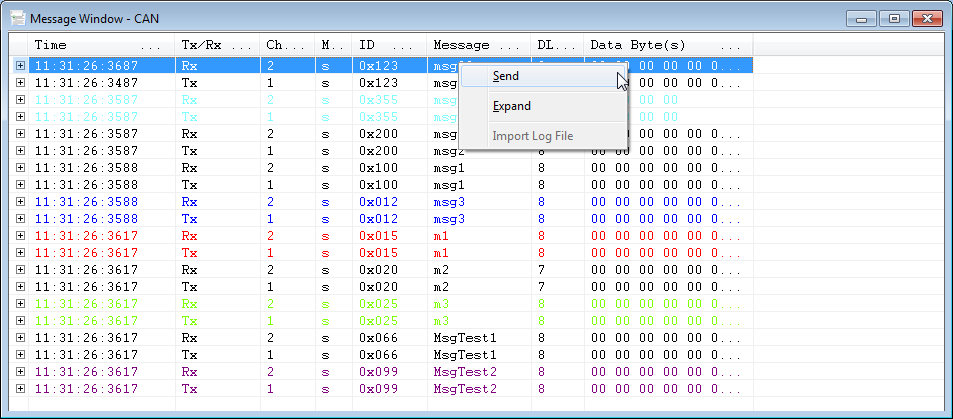This screenshot has height=419, width=953.
Task: Click channel 1 in the Tx 0x066 row
Action: pos(270,355)
